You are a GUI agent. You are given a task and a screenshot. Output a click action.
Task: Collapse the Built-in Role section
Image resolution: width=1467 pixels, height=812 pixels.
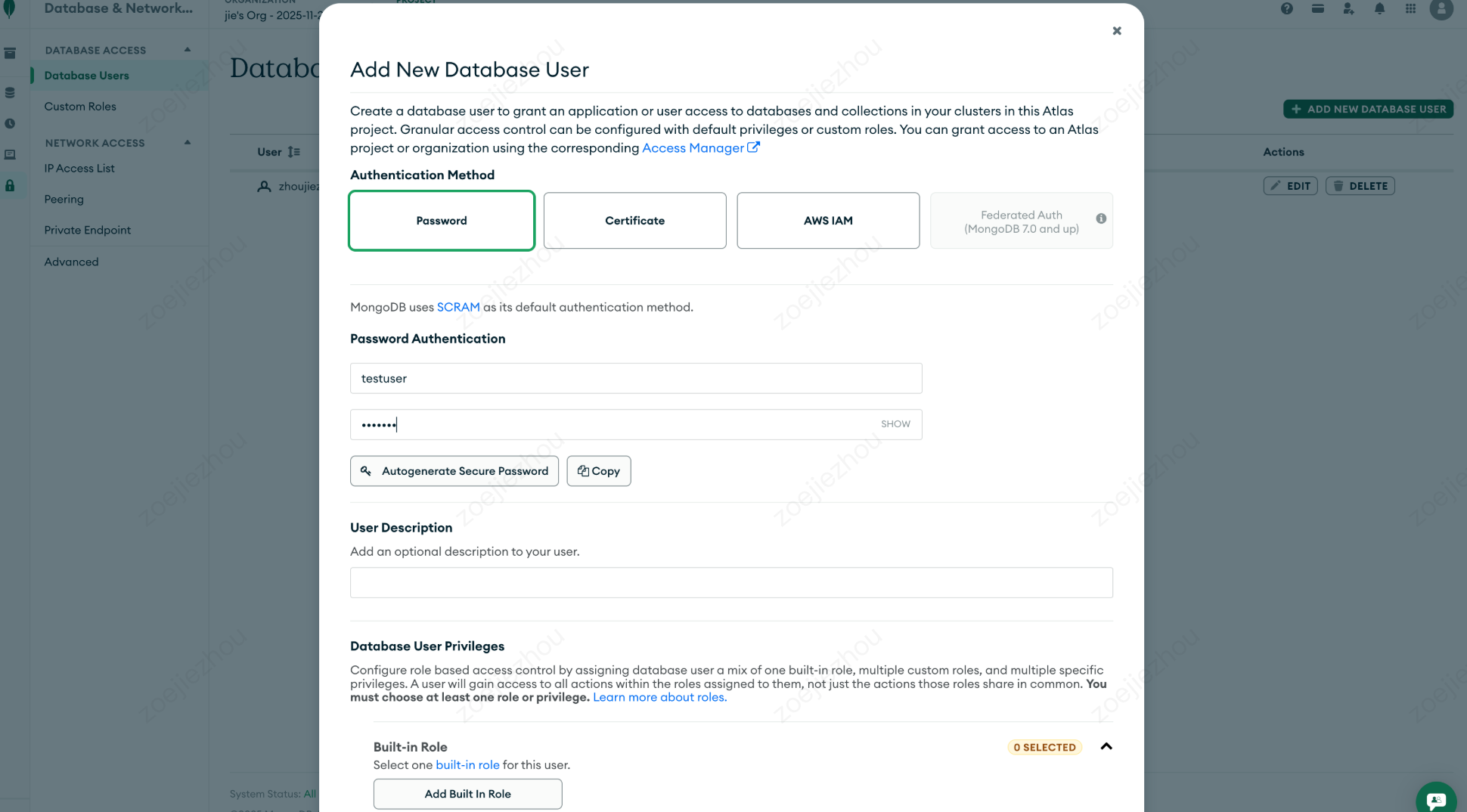point(1106,746)
